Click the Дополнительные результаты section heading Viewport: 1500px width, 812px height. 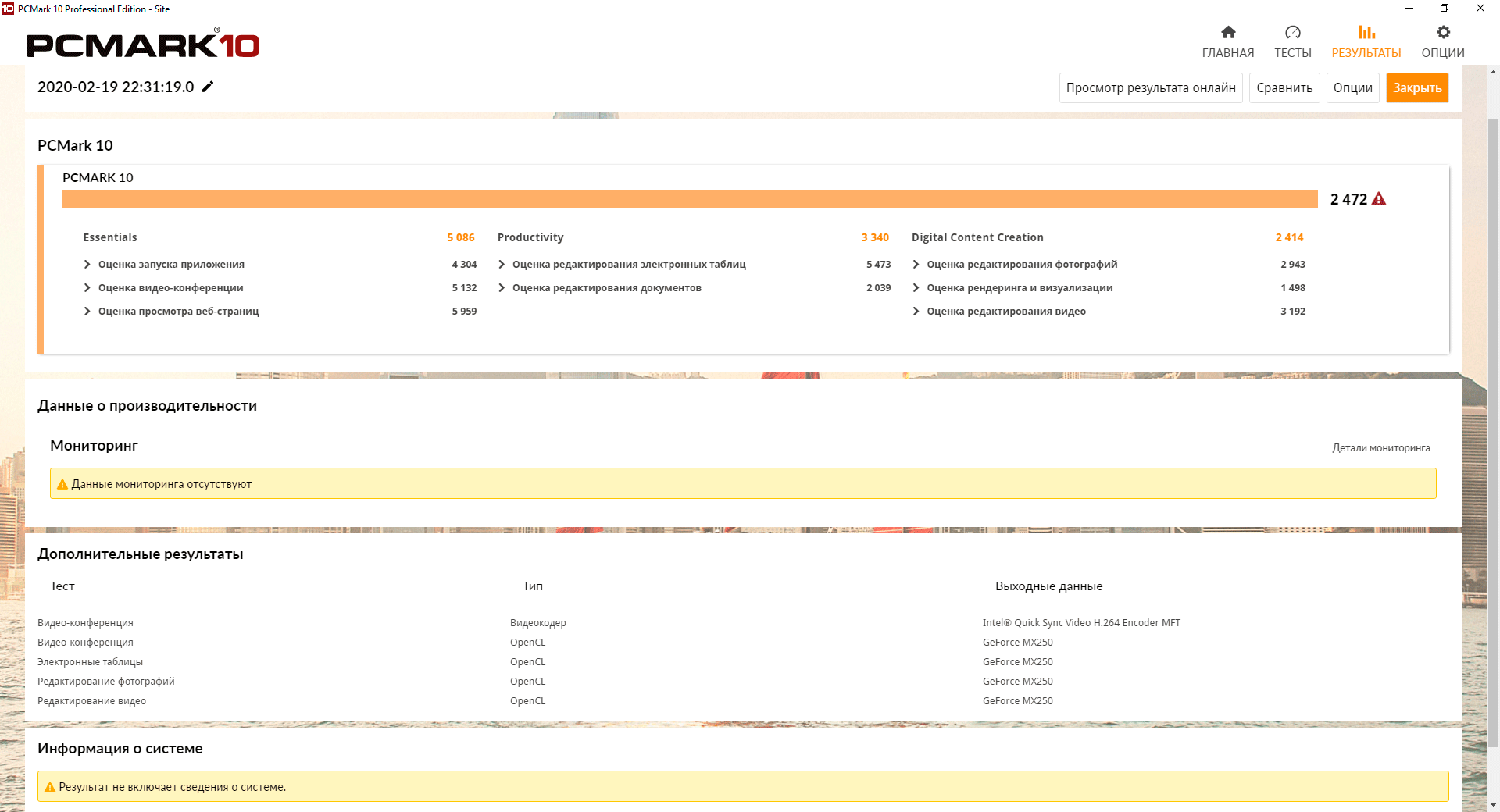[x=141, y=554]
